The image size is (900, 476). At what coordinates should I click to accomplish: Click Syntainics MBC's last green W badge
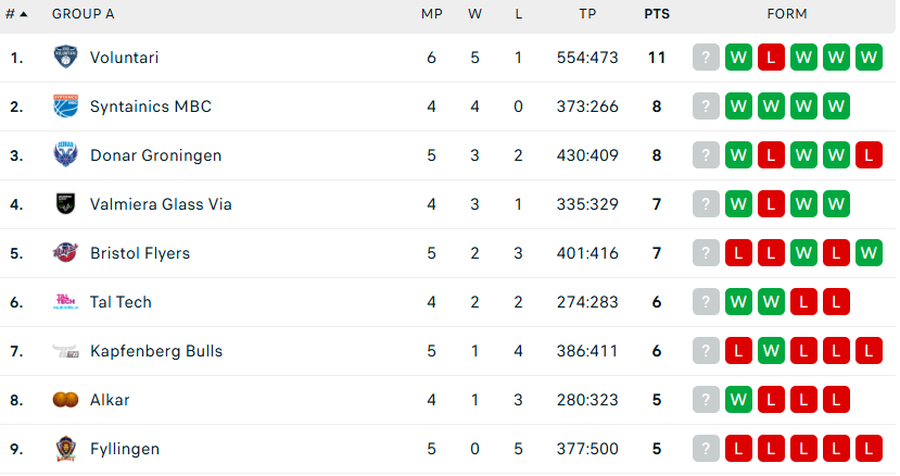tap(836, 106)
